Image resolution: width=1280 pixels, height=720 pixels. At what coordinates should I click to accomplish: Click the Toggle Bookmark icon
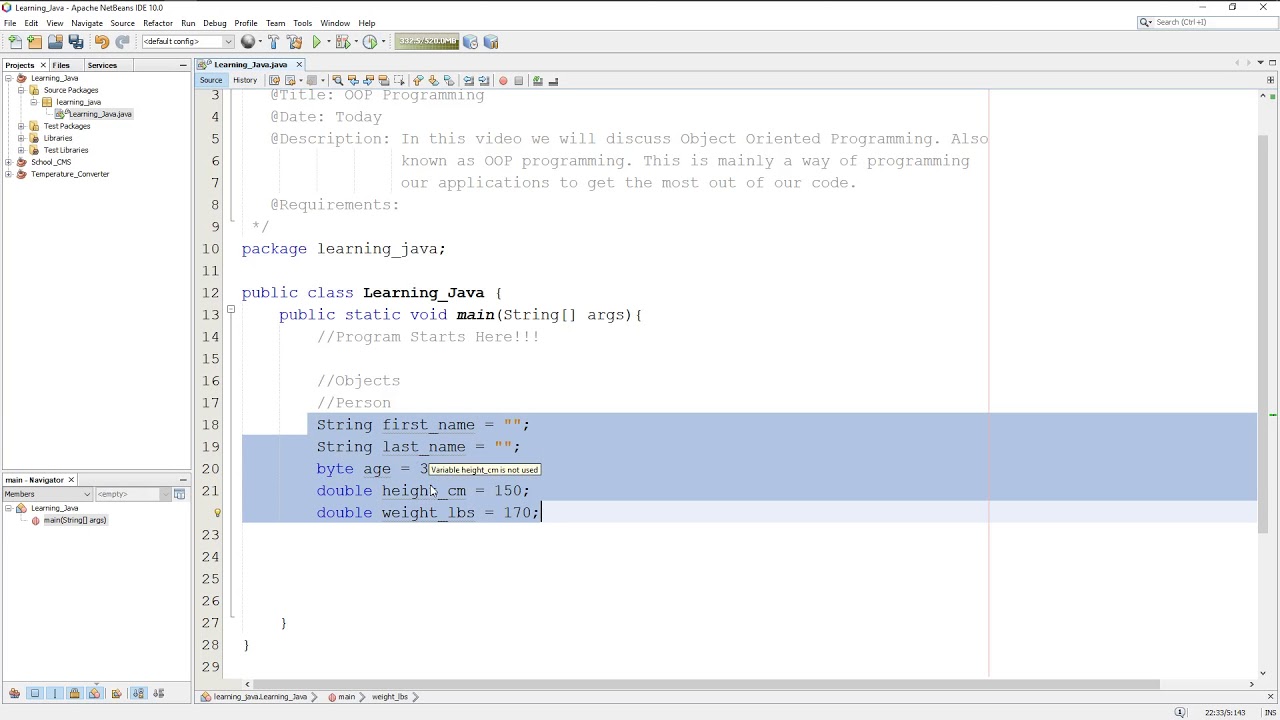(449, 80)
